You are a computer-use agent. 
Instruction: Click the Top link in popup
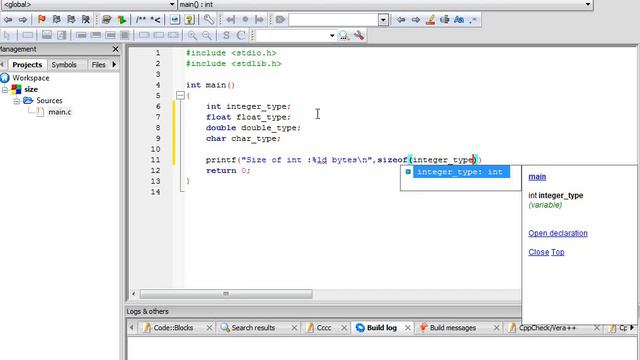558,252
